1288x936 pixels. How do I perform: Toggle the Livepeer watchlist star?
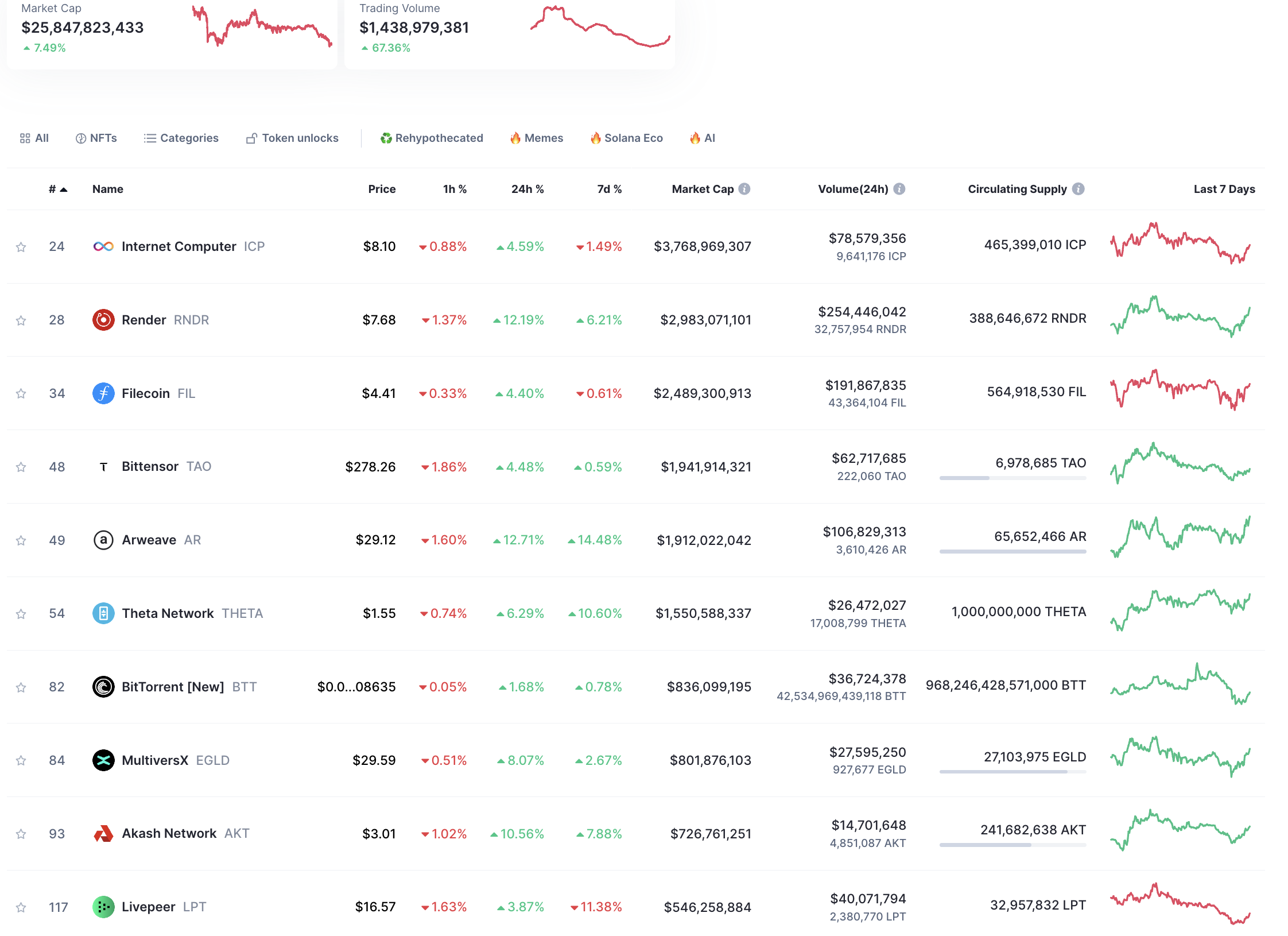pyautogui.click(x=21, y=907)
